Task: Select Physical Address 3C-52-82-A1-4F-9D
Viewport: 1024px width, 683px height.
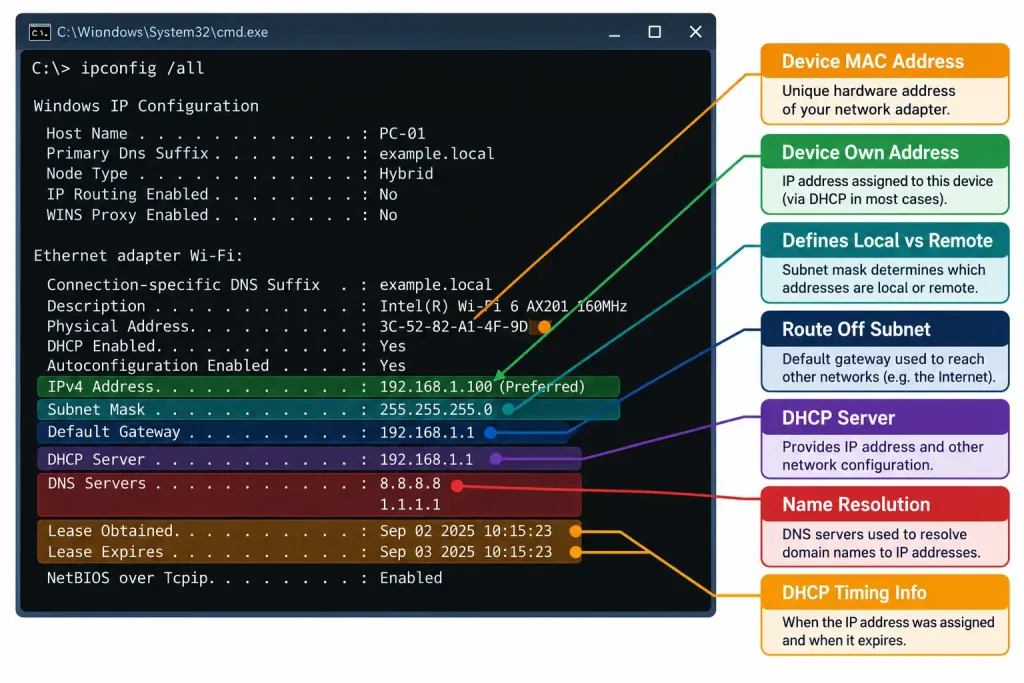Action: 453,326
